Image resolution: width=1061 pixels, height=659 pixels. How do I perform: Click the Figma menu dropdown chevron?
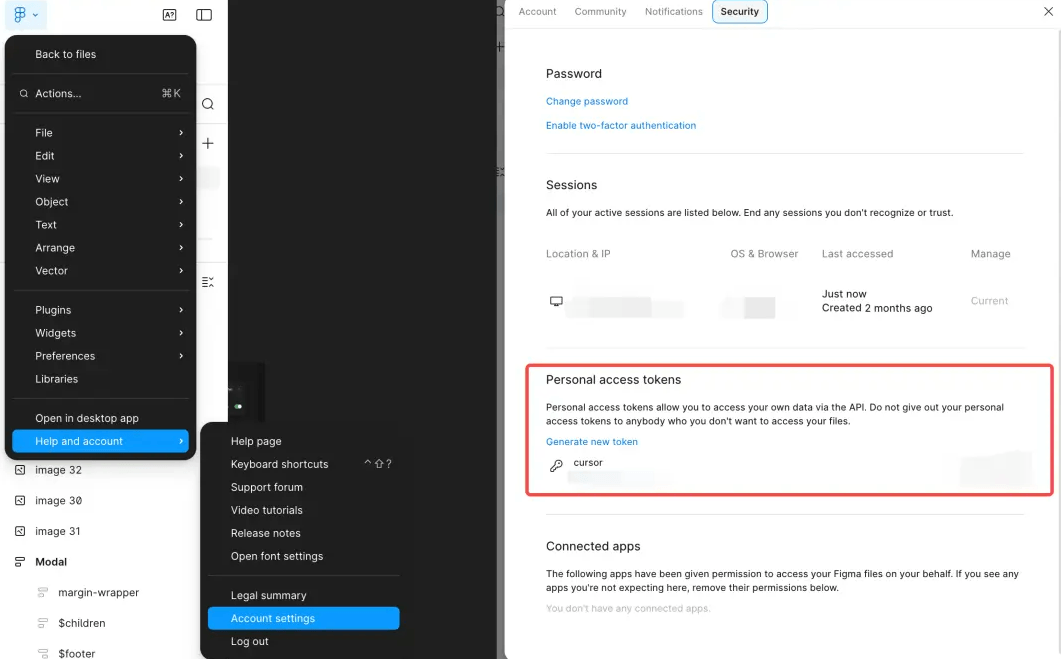[35, 15]
